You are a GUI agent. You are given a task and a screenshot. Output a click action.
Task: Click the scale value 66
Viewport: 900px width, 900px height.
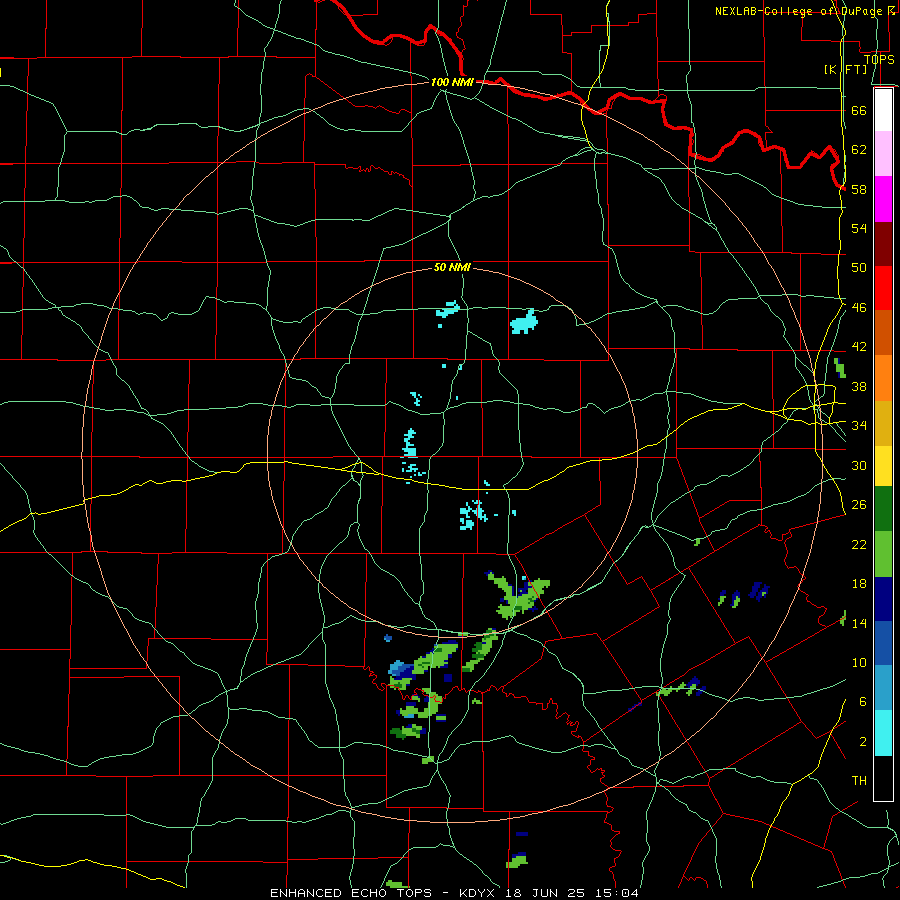(859, 110)
